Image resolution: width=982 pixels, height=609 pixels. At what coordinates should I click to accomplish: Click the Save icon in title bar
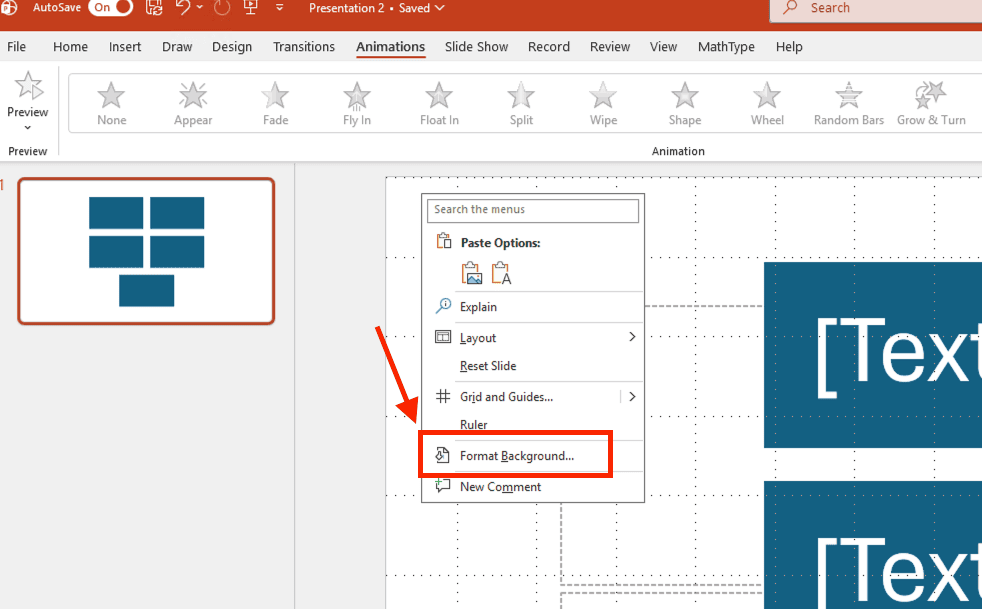tap(154, 8)
